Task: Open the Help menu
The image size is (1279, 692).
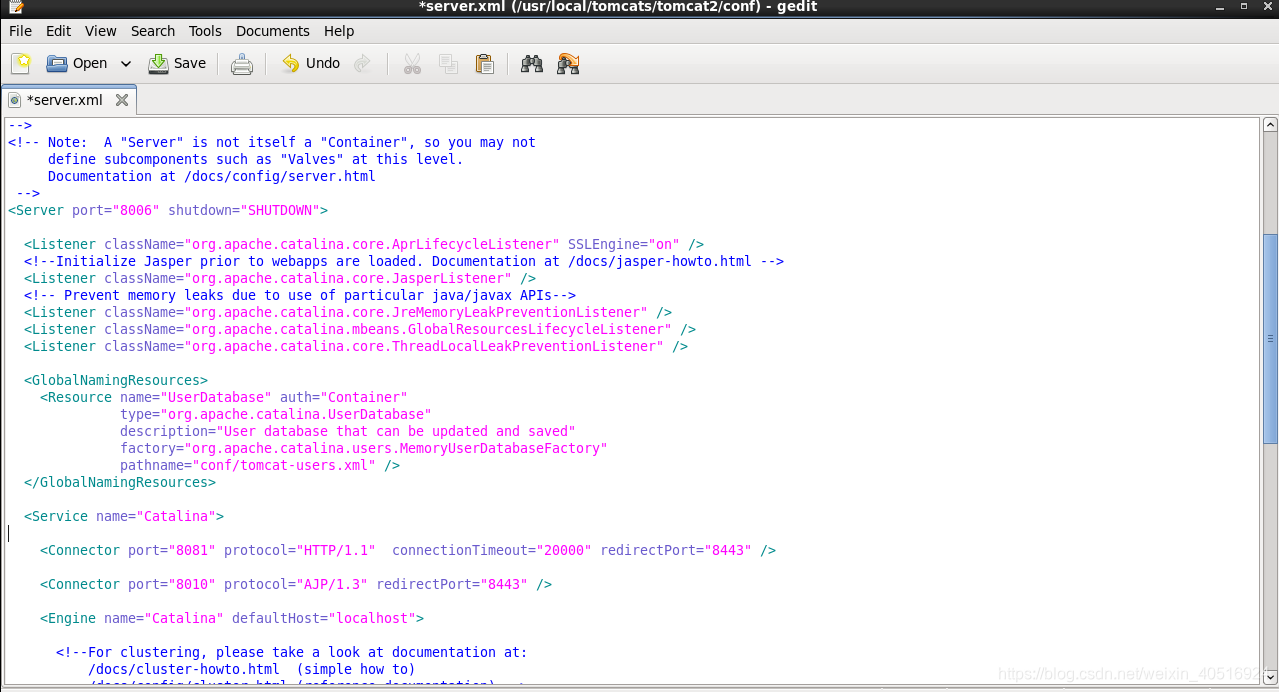Action: tap(339, 31)
